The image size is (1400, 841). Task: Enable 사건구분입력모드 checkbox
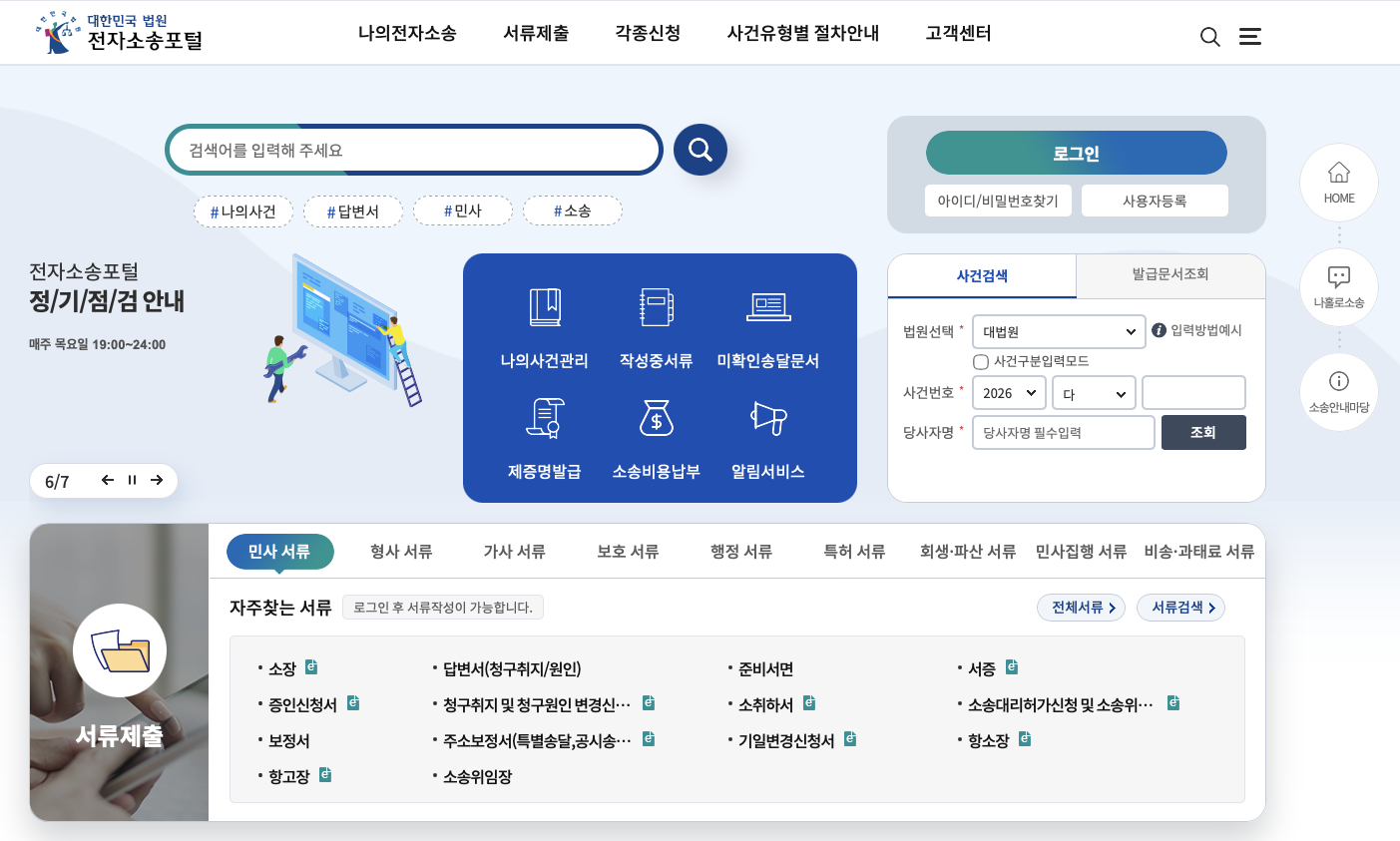pyautogui.click(x=980, y=362)
